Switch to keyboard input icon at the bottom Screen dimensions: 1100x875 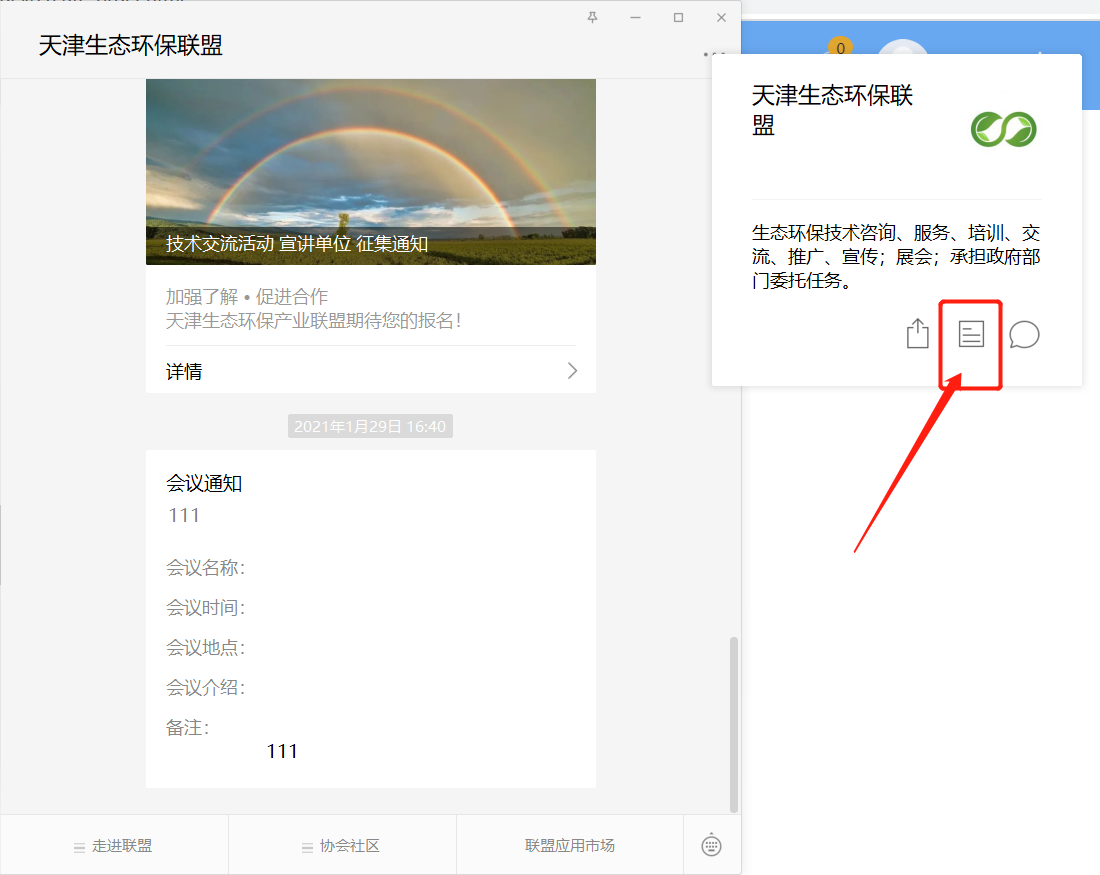pyautogui.click(x=711, y=845)
